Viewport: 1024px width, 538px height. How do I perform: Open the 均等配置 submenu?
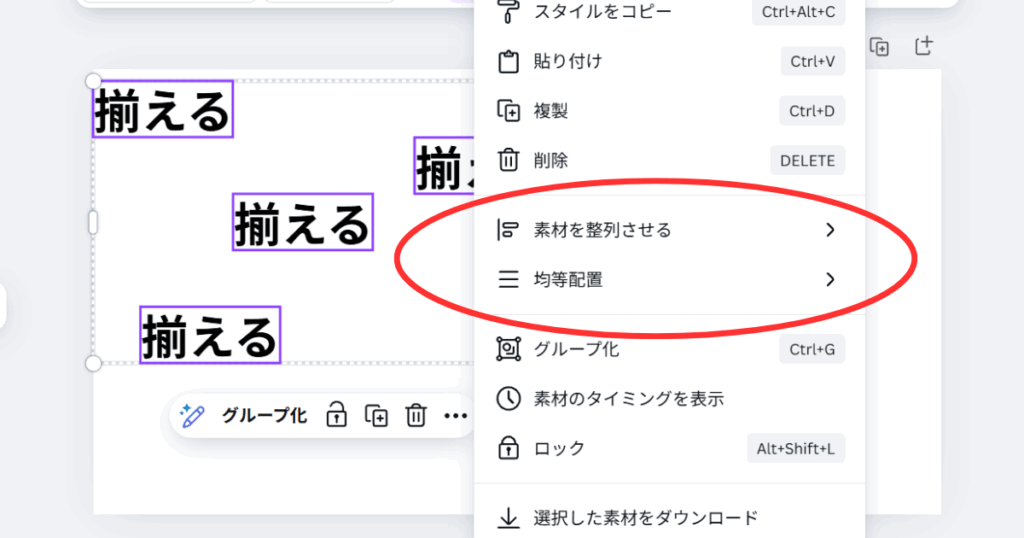(669, 279)
